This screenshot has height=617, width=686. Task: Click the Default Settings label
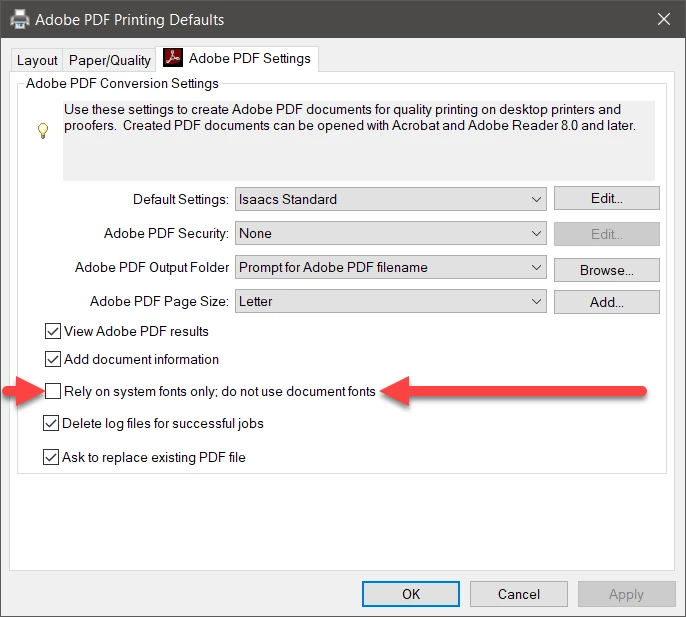tap(181, 200)
